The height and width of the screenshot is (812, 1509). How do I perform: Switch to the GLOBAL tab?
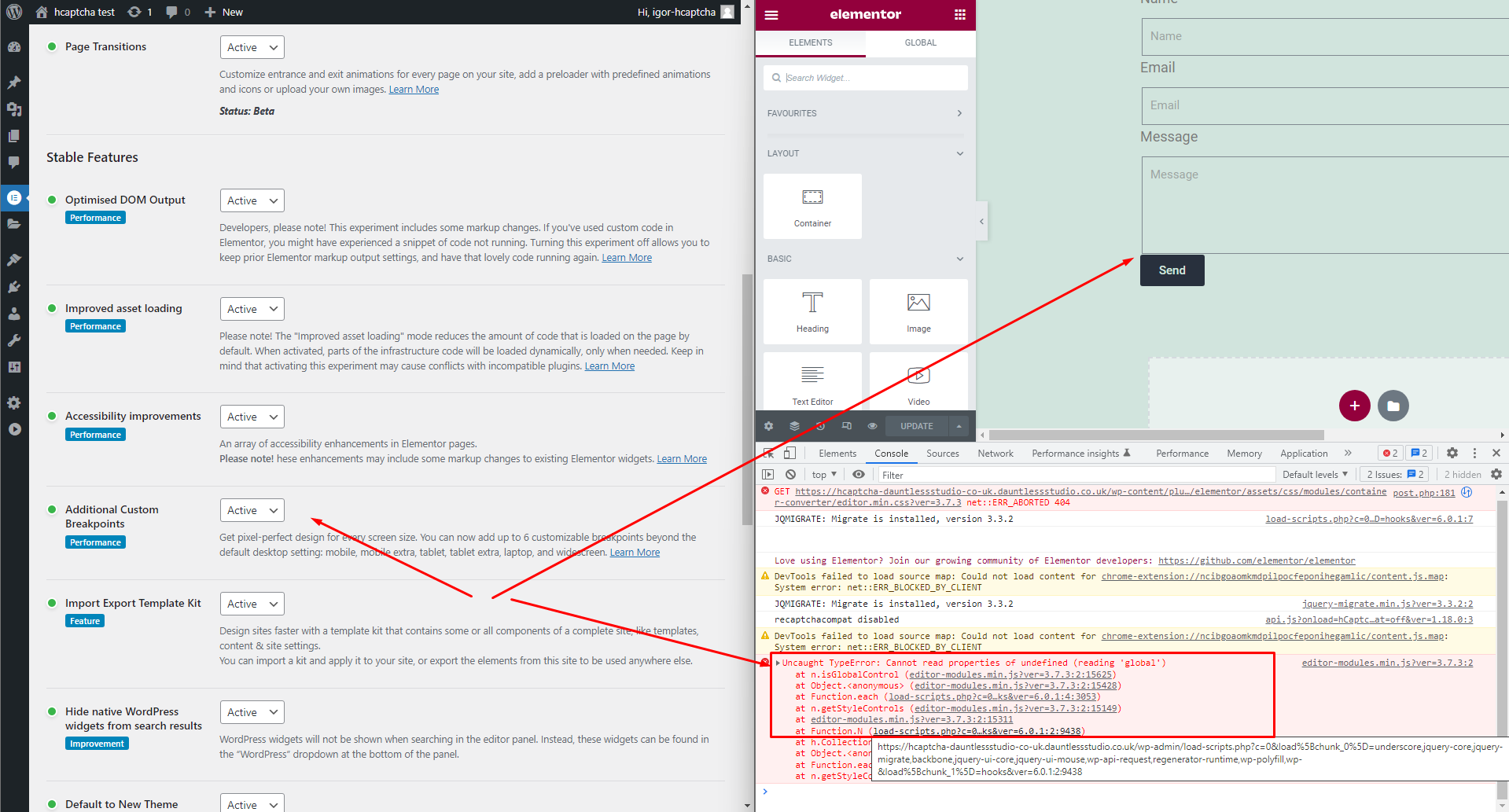coord(920,42)
